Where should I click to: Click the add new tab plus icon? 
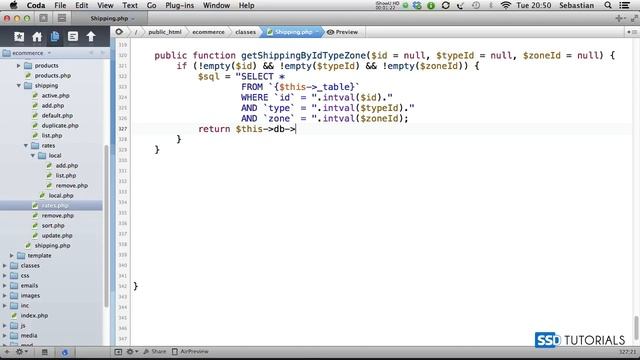(620, 18)
